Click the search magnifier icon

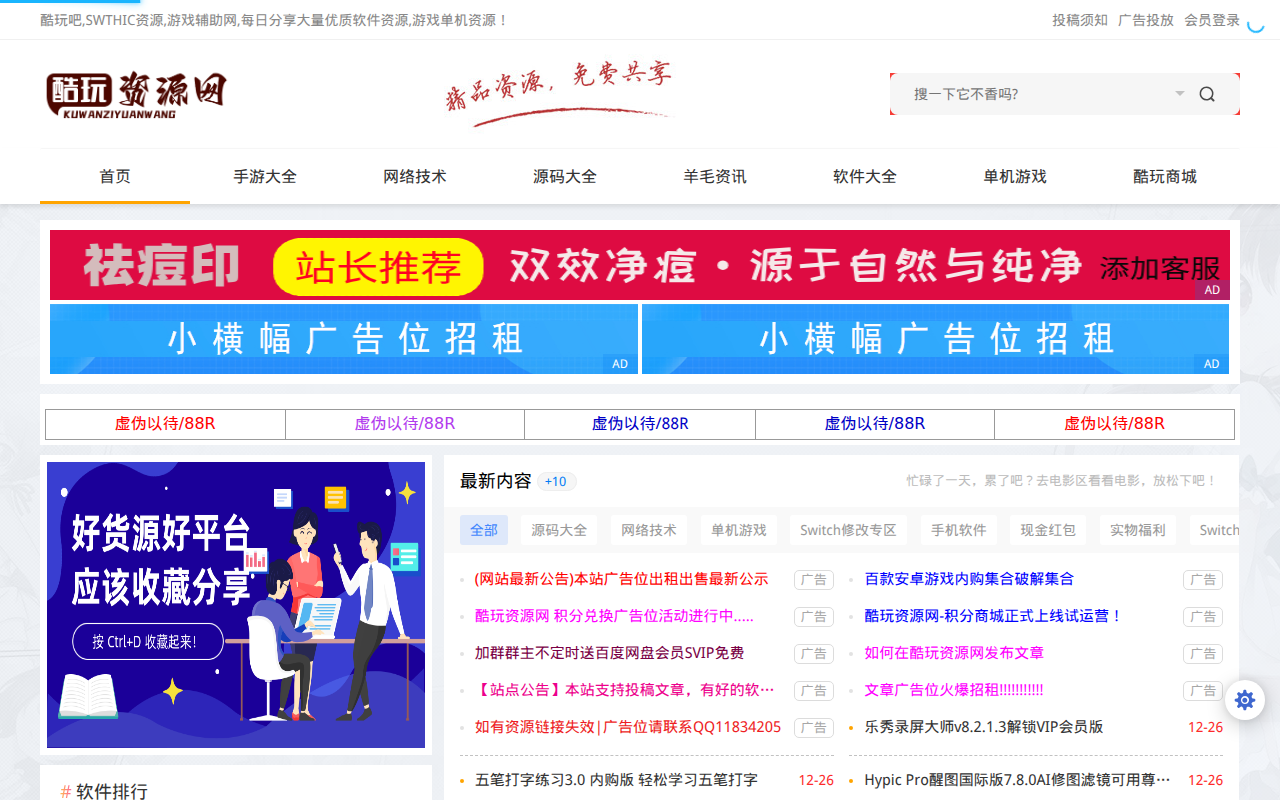pos(1207,93)
